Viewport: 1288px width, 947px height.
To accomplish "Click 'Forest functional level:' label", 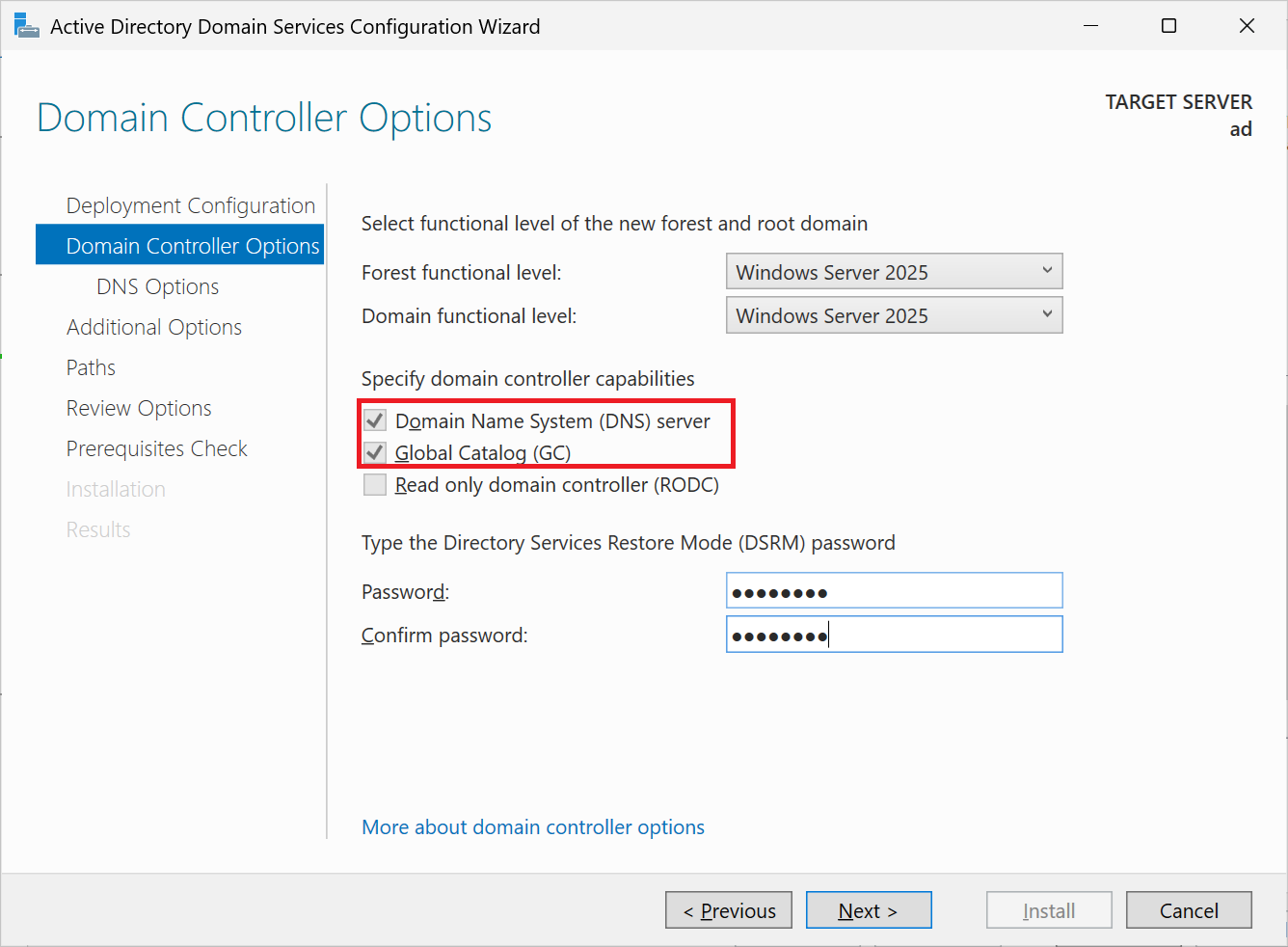I will [x=462, y=273].
